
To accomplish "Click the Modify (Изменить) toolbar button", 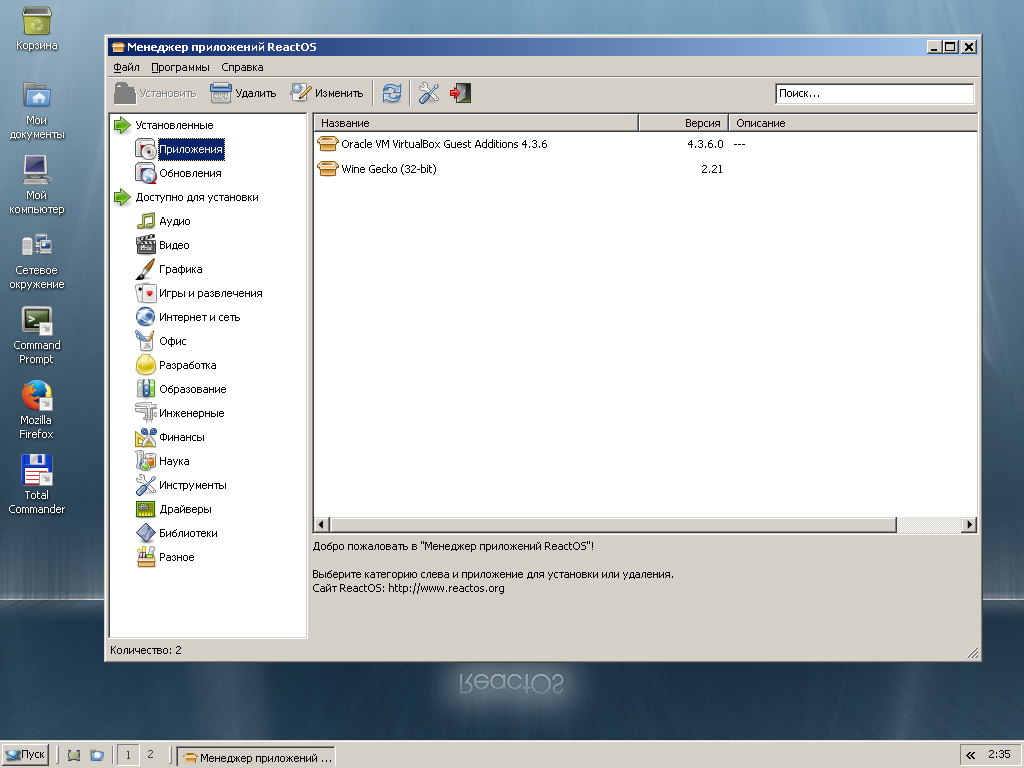I will coord(327,93).
